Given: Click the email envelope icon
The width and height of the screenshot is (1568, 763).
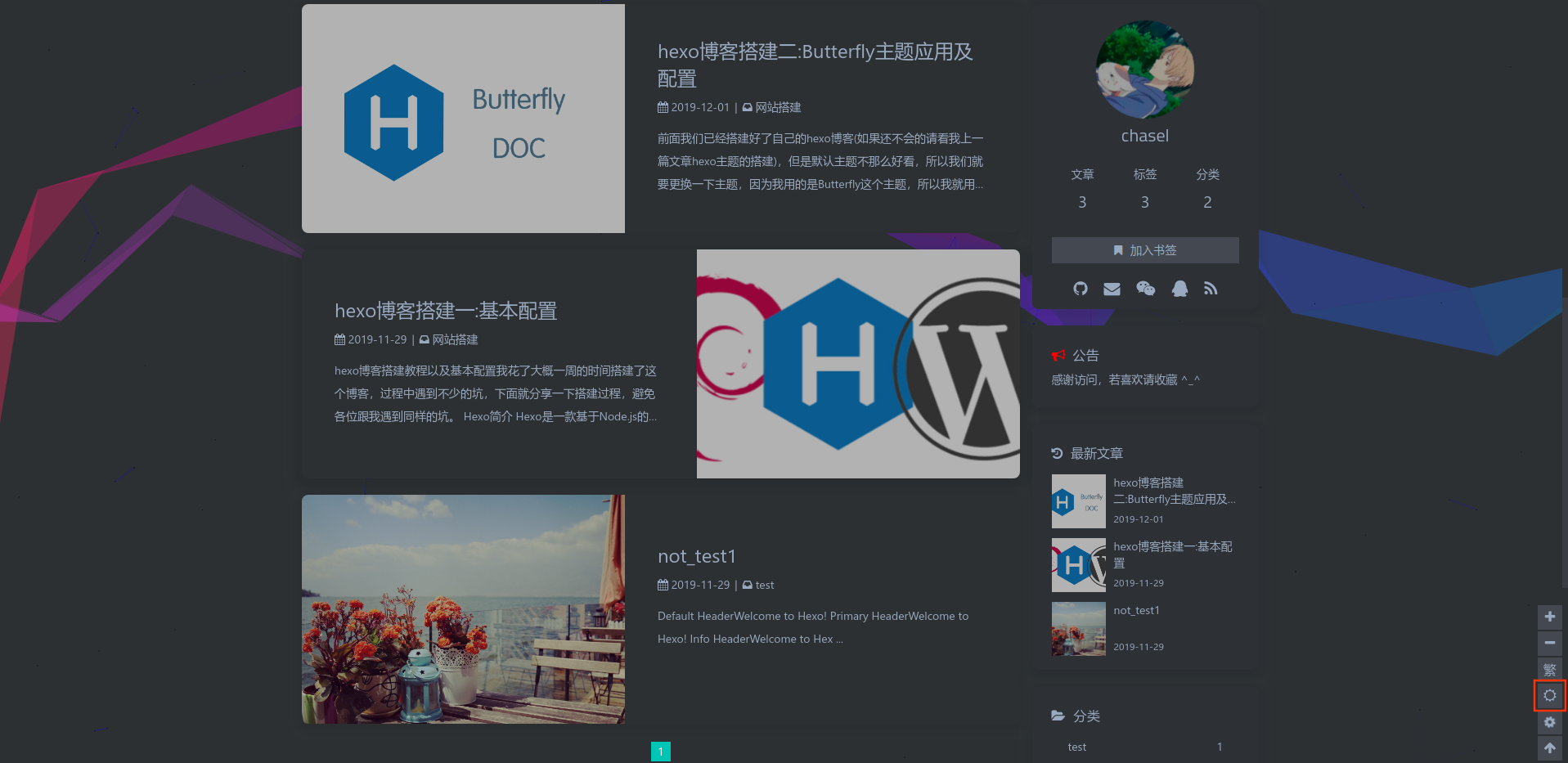Looking at the screenshot, I should pyautogui.click(x=1112, y=289).
